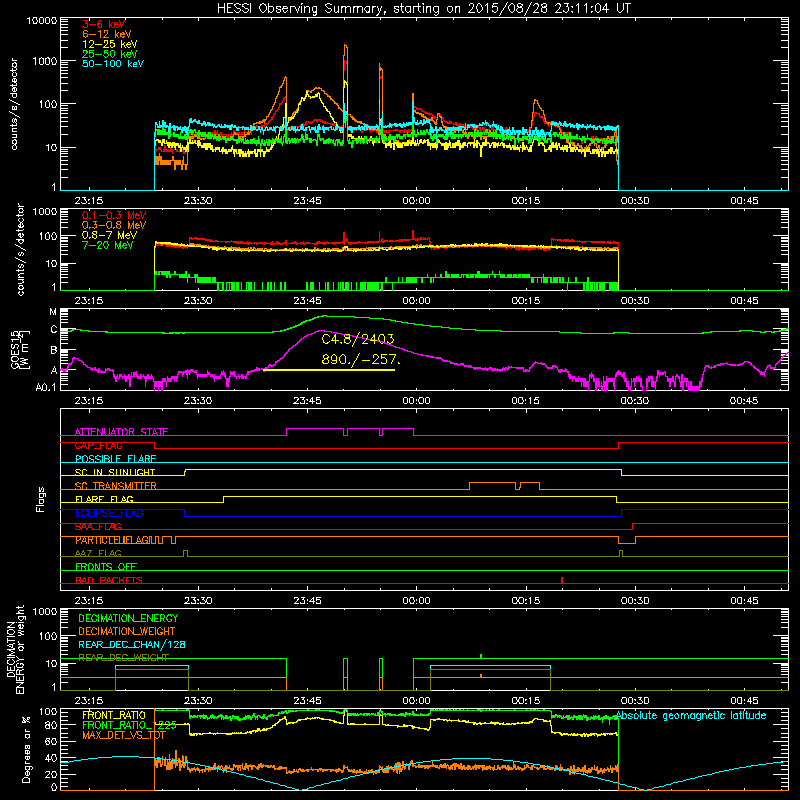Click the 23:45 time label under the GOES15 panel
The width and height of the screenshot is (800, 800).
point(307,401)
